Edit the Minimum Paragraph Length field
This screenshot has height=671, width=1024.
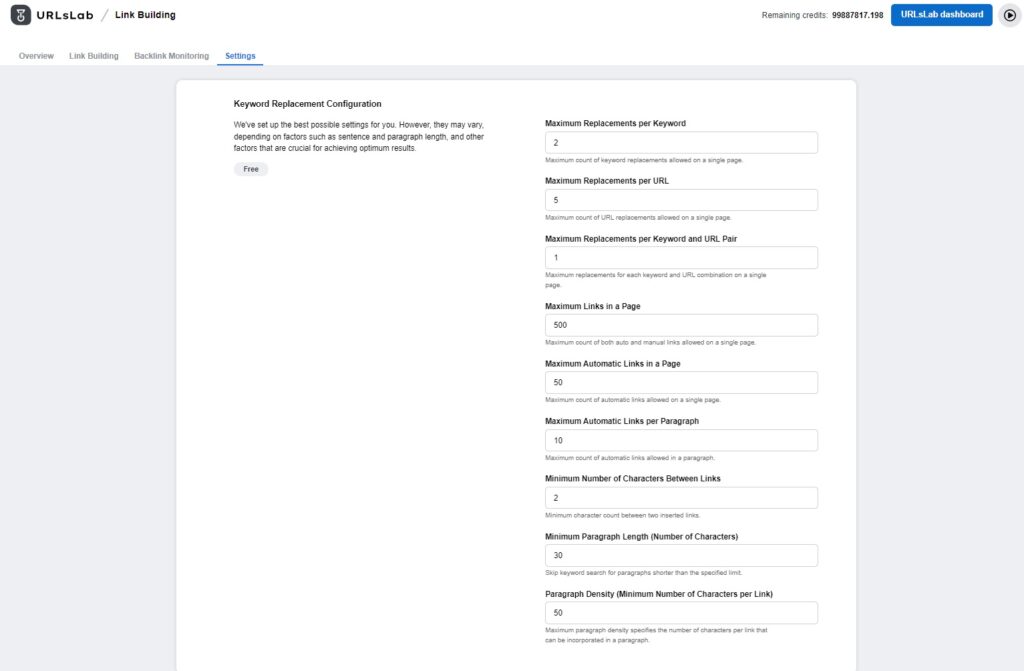click(x=681, y=555)
